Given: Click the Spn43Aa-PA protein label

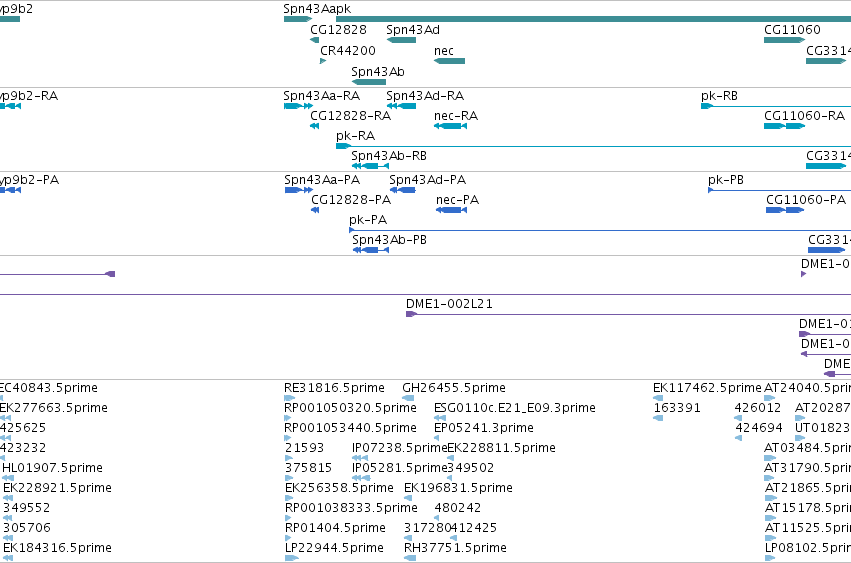Looking at the screenshot, I should (x=322, y=180).
